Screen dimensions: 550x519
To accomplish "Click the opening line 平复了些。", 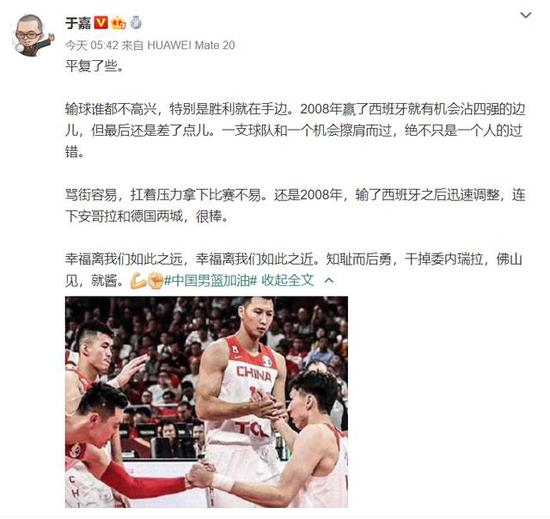I will tap(95, 66).
